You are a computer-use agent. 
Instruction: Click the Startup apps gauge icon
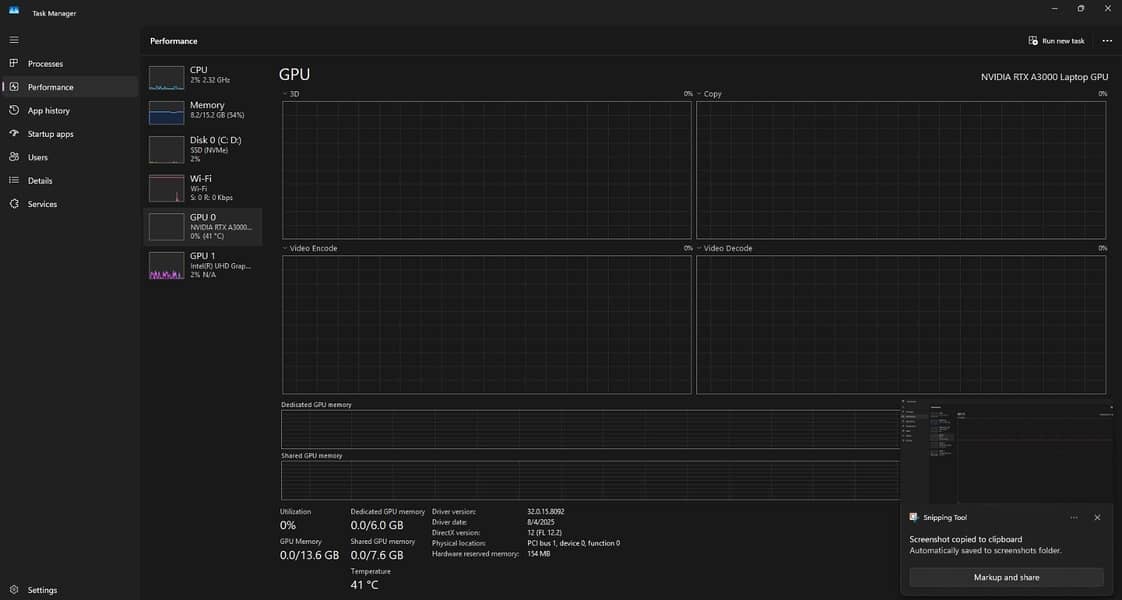14,134
